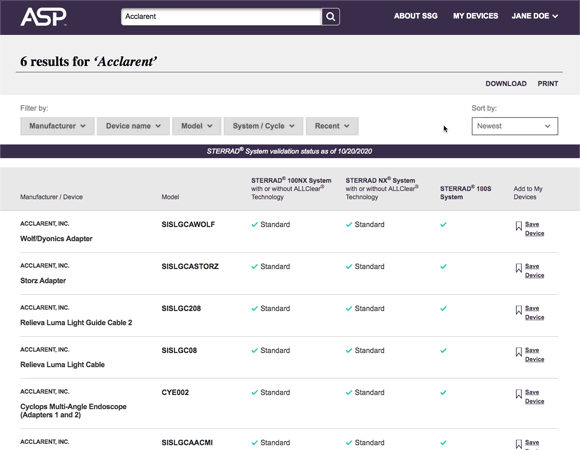Click the PRINT link
Screen dimensions: 580x450
pos(548,84)
